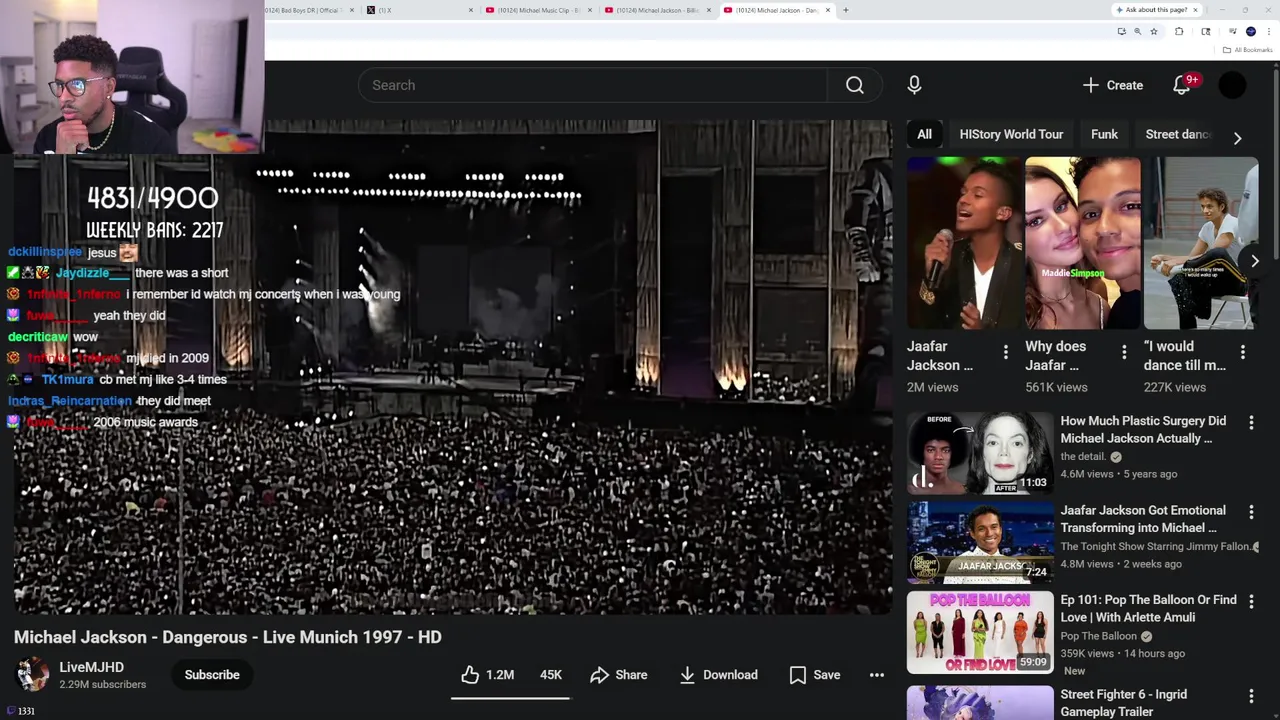Open 'How Much Plastic Surgery Did' title
Image resolution: width=1280 pixels, height=720 pixels.
click(x=1143, y=430)
